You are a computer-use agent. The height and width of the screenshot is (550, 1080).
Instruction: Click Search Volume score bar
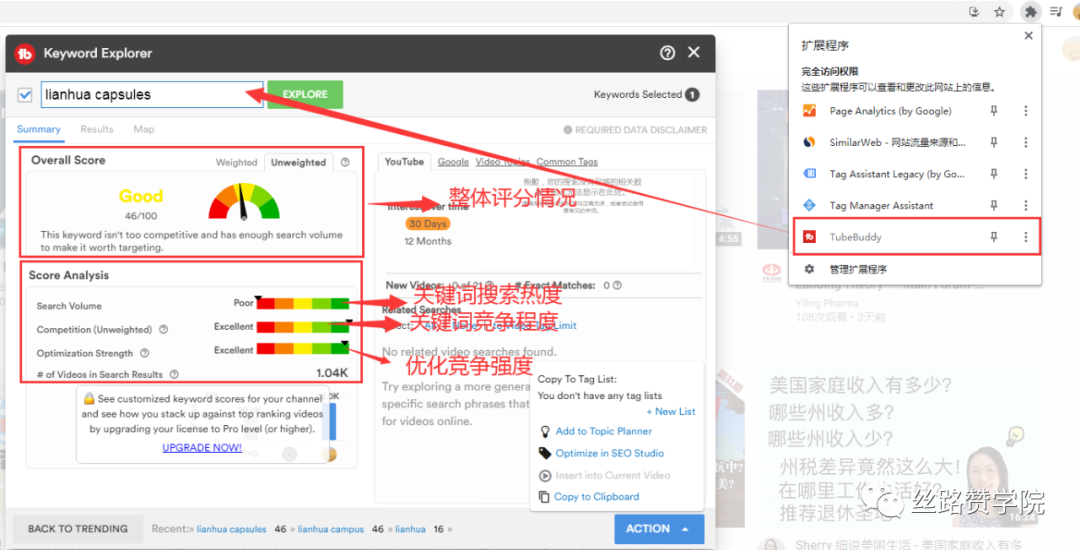pos(303,303)
